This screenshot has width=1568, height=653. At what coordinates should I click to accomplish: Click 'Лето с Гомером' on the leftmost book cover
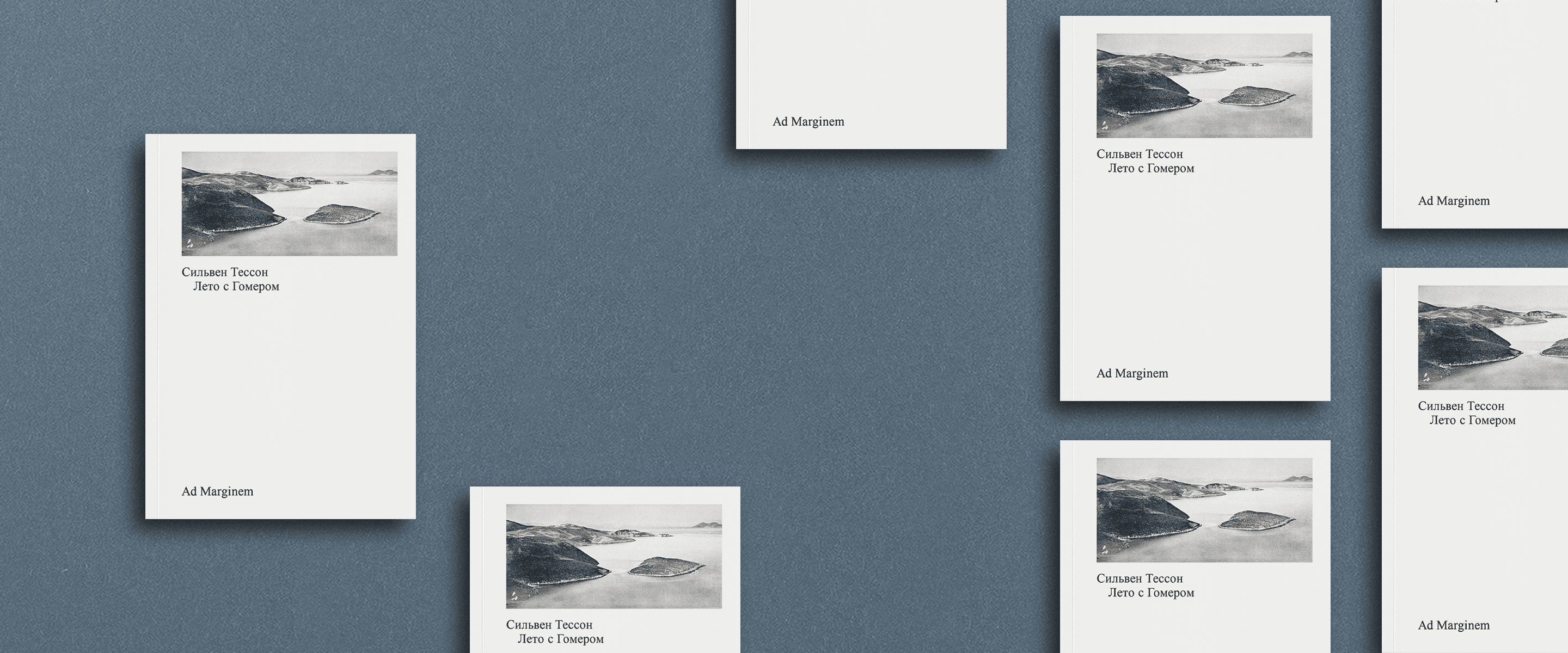click(x=236, y=286)
